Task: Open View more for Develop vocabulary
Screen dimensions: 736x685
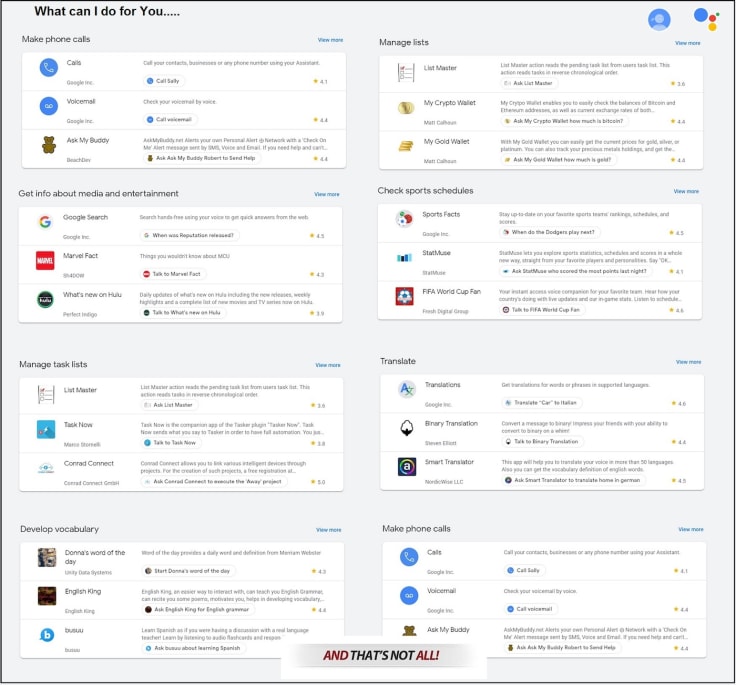Action: click(x=329, y=530)
